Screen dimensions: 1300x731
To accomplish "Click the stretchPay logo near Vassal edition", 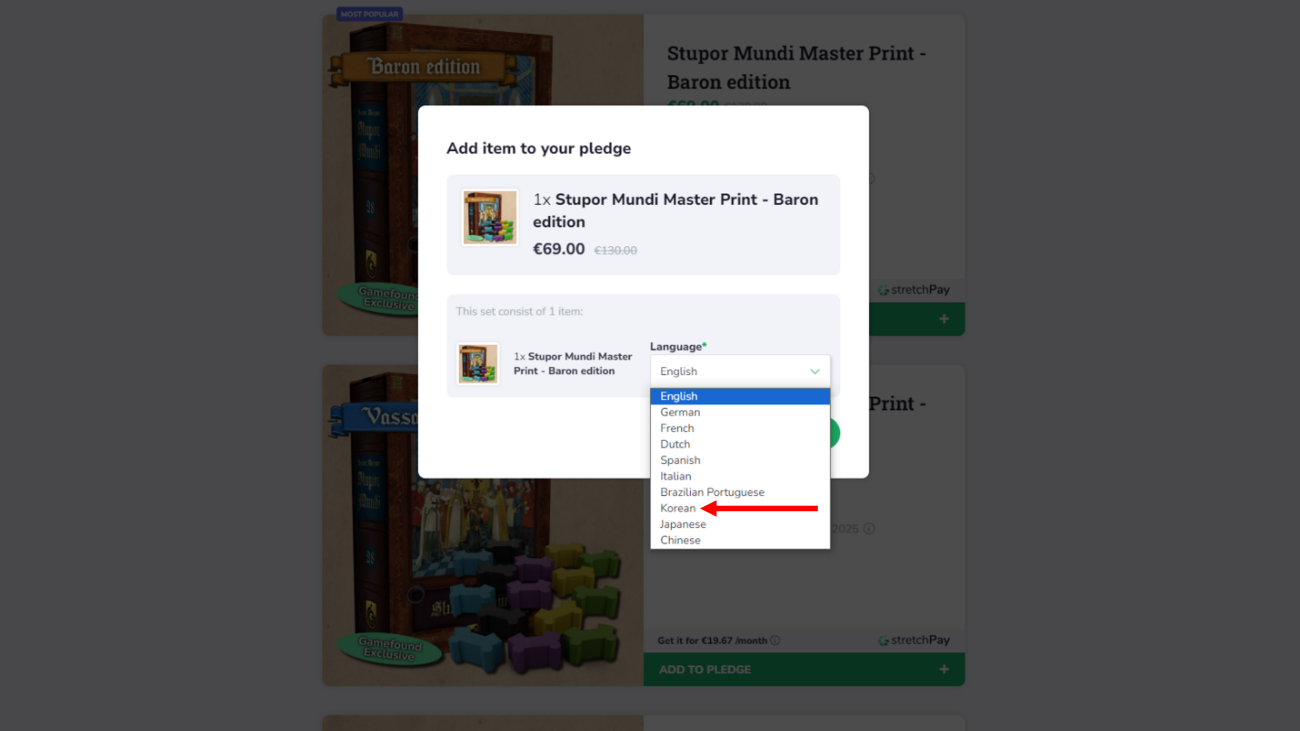I will click(914, 640).
